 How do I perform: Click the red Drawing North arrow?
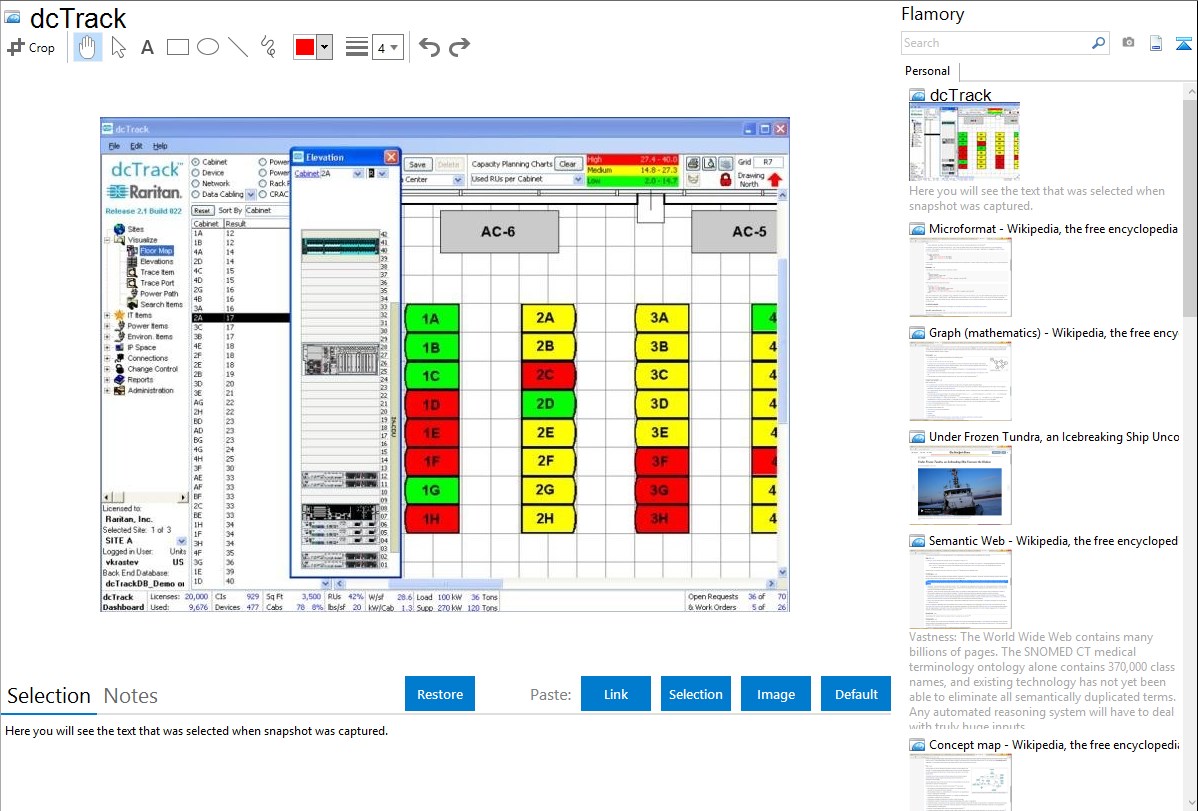coord(774,180)
